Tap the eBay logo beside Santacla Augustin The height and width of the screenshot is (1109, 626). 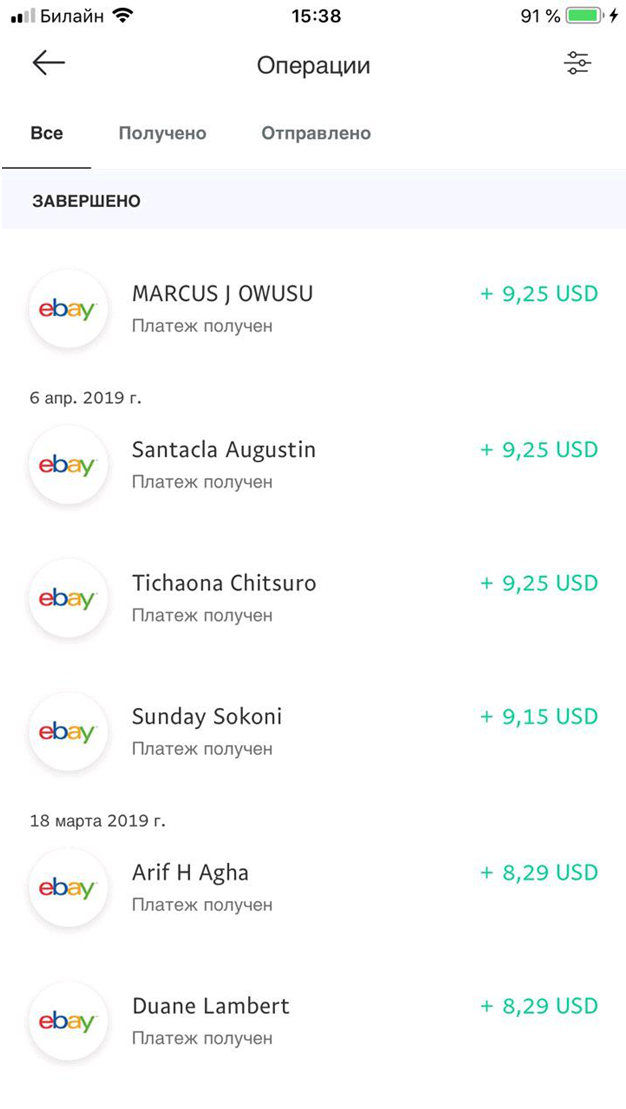point(68,464)
